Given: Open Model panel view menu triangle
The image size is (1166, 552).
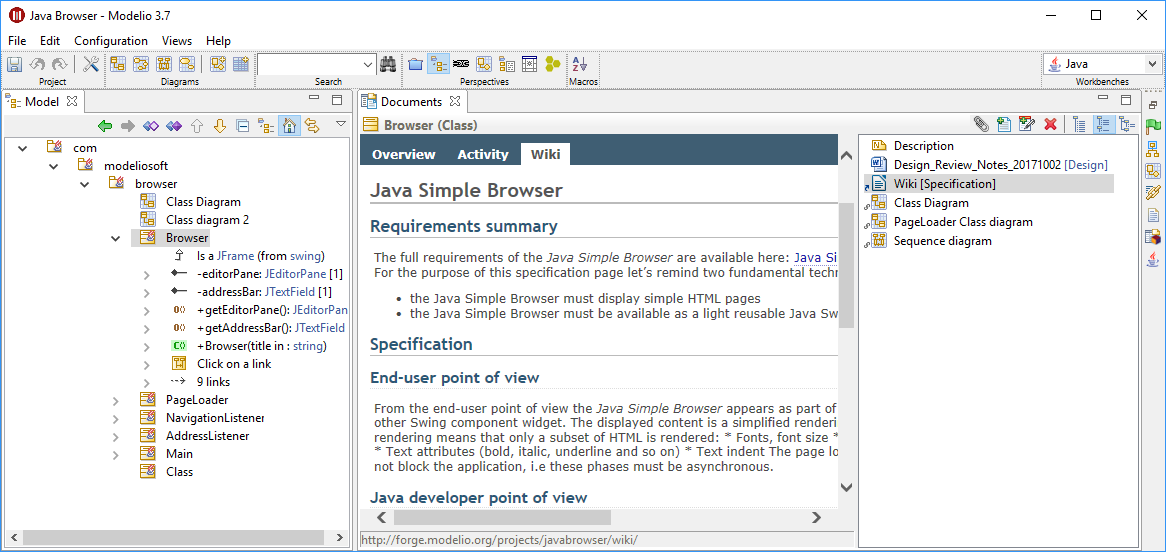Looking at the screenshot, I should [341, 123].
